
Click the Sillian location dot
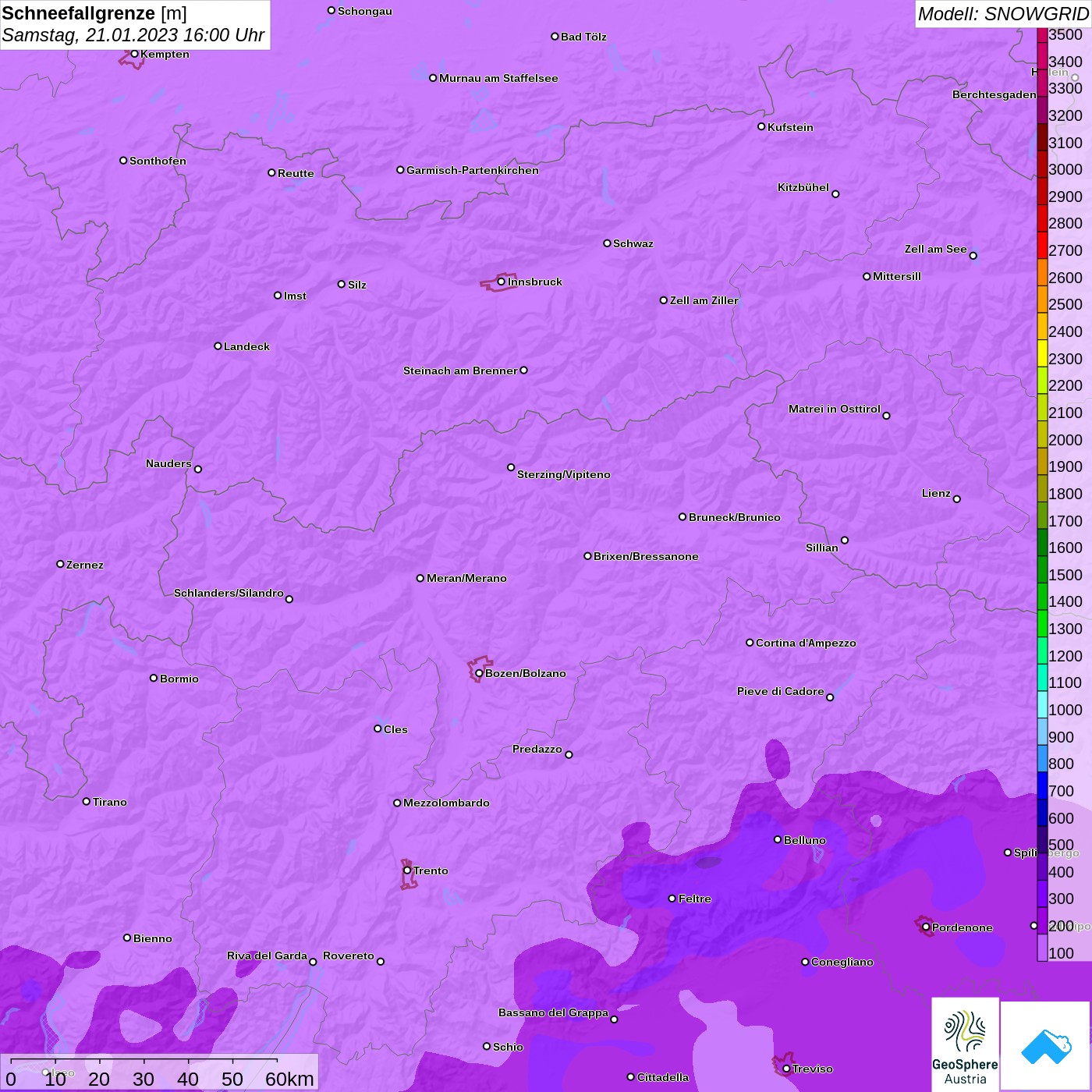click(x=845, y=540)
